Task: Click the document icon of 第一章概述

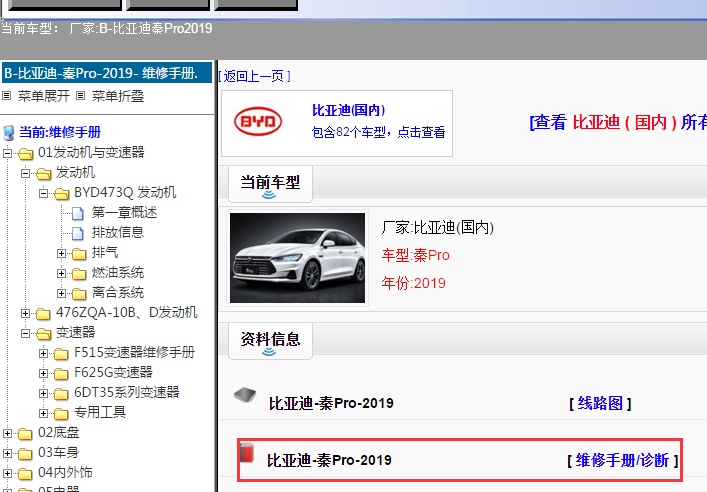Action: 78,213
